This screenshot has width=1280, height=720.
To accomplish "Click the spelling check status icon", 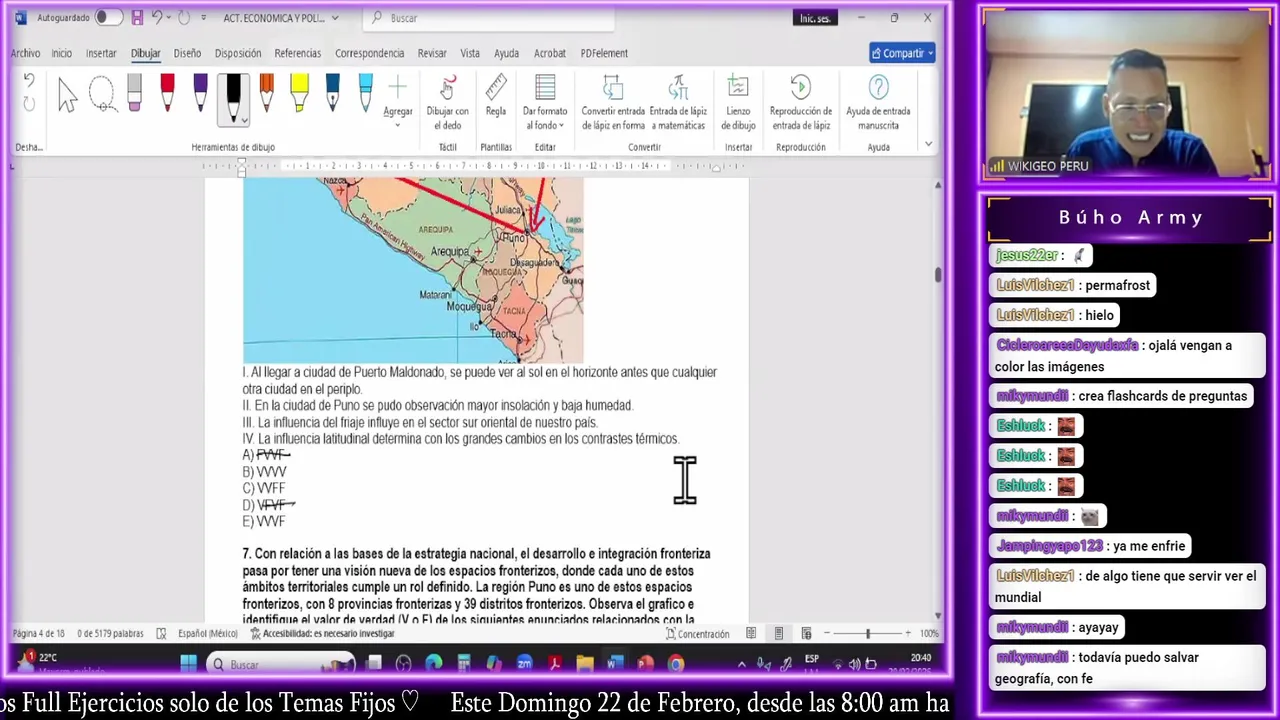I will [162, 634].
